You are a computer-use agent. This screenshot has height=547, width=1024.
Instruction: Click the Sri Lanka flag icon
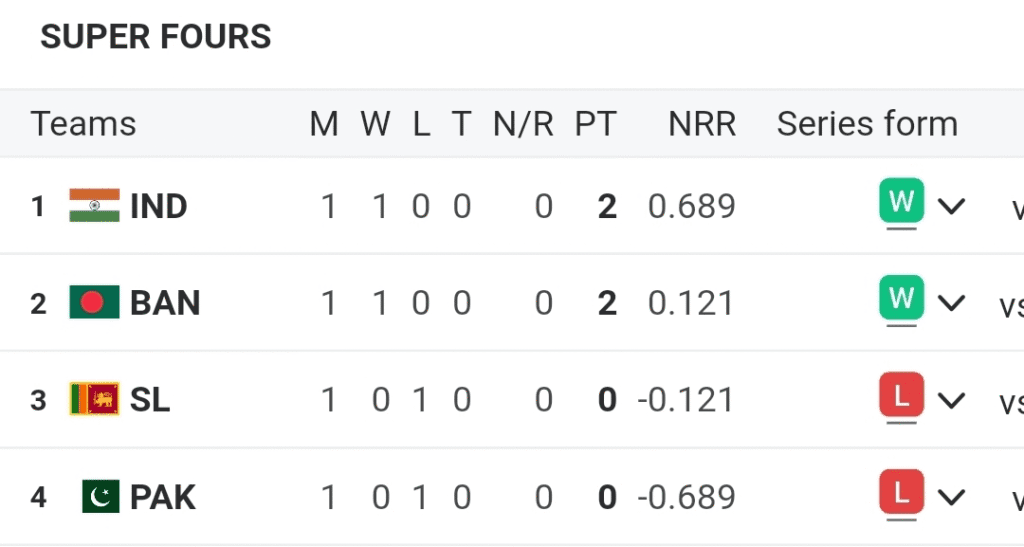[x=94, y=400]
